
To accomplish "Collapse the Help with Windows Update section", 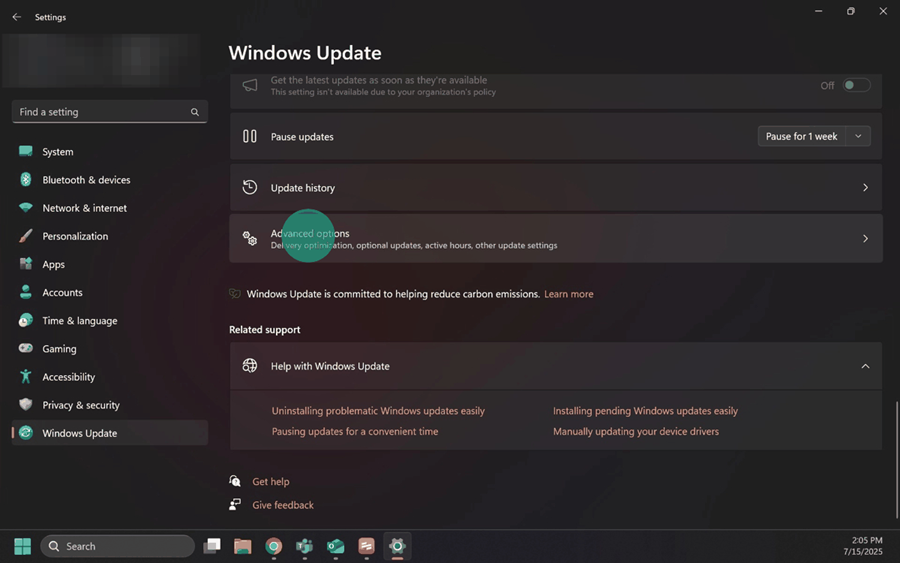I will 865,366.
